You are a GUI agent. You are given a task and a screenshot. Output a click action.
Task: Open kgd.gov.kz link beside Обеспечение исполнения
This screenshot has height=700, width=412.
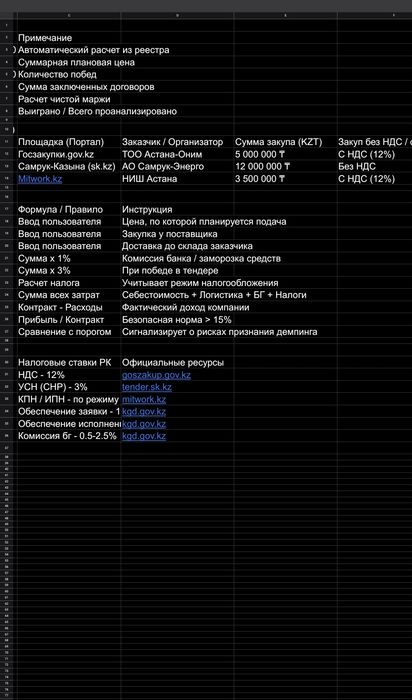(x=144, y=424)
